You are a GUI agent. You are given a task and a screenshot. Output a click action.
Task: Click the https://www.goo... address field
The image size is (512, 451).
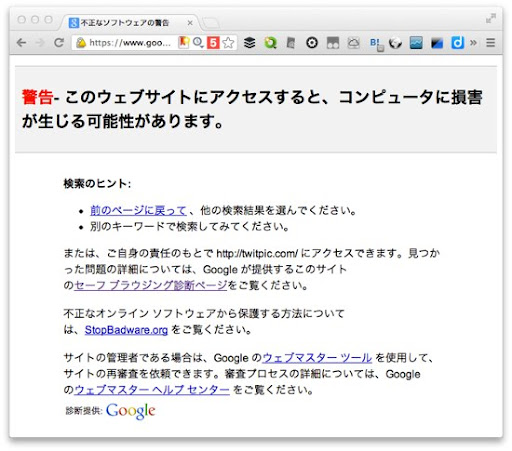(130, 43)
